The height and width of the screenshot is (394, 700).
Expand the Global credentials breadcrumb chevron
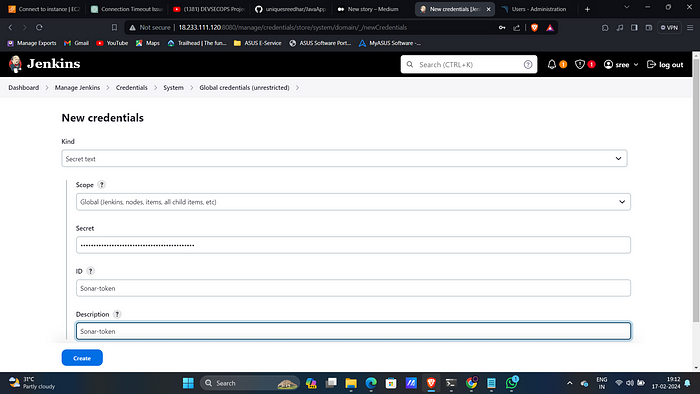(x=297, y=88)
